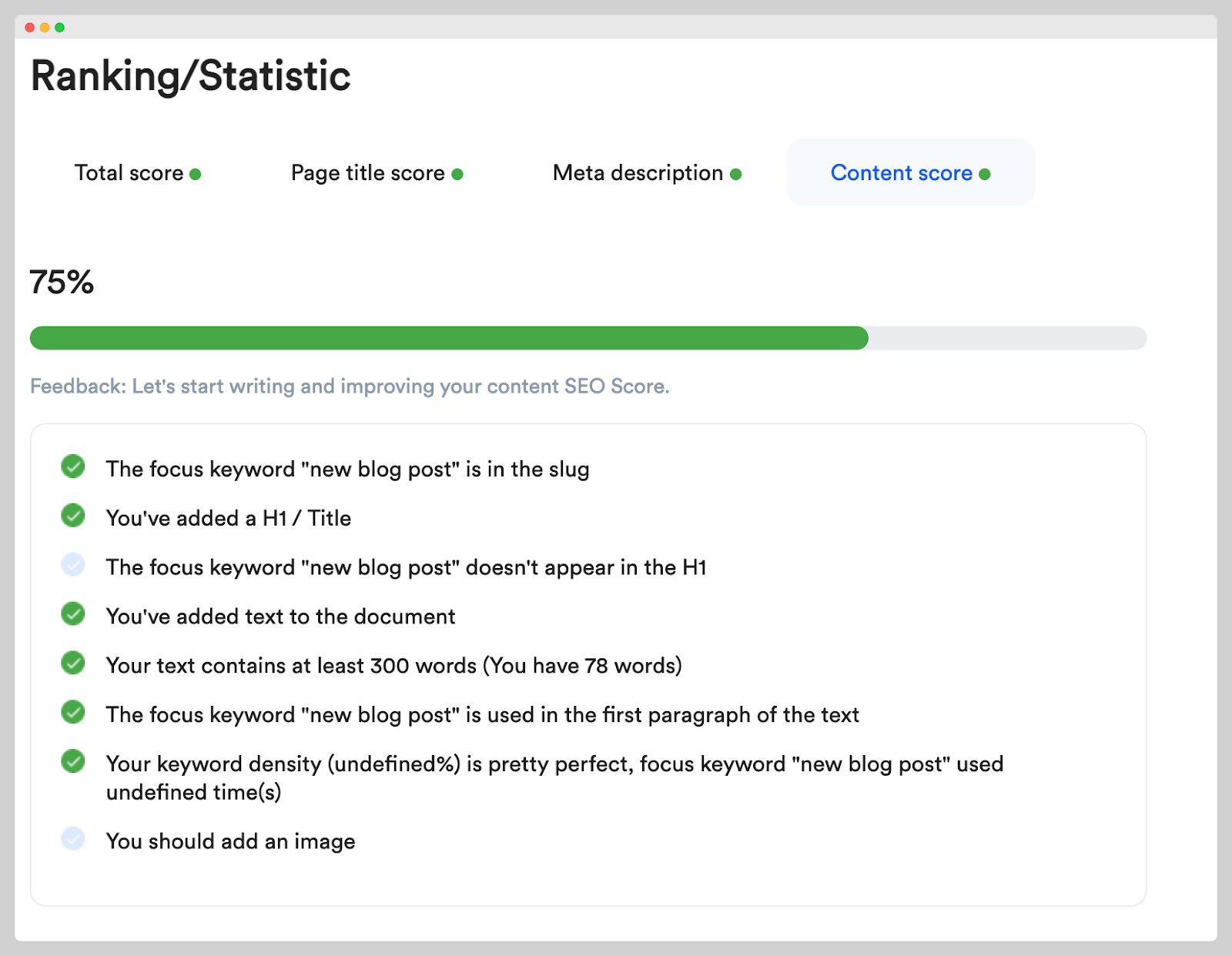The image size is (1232, 956).
Task: Click green check beside slug keyword item
Action: [73, 466]
